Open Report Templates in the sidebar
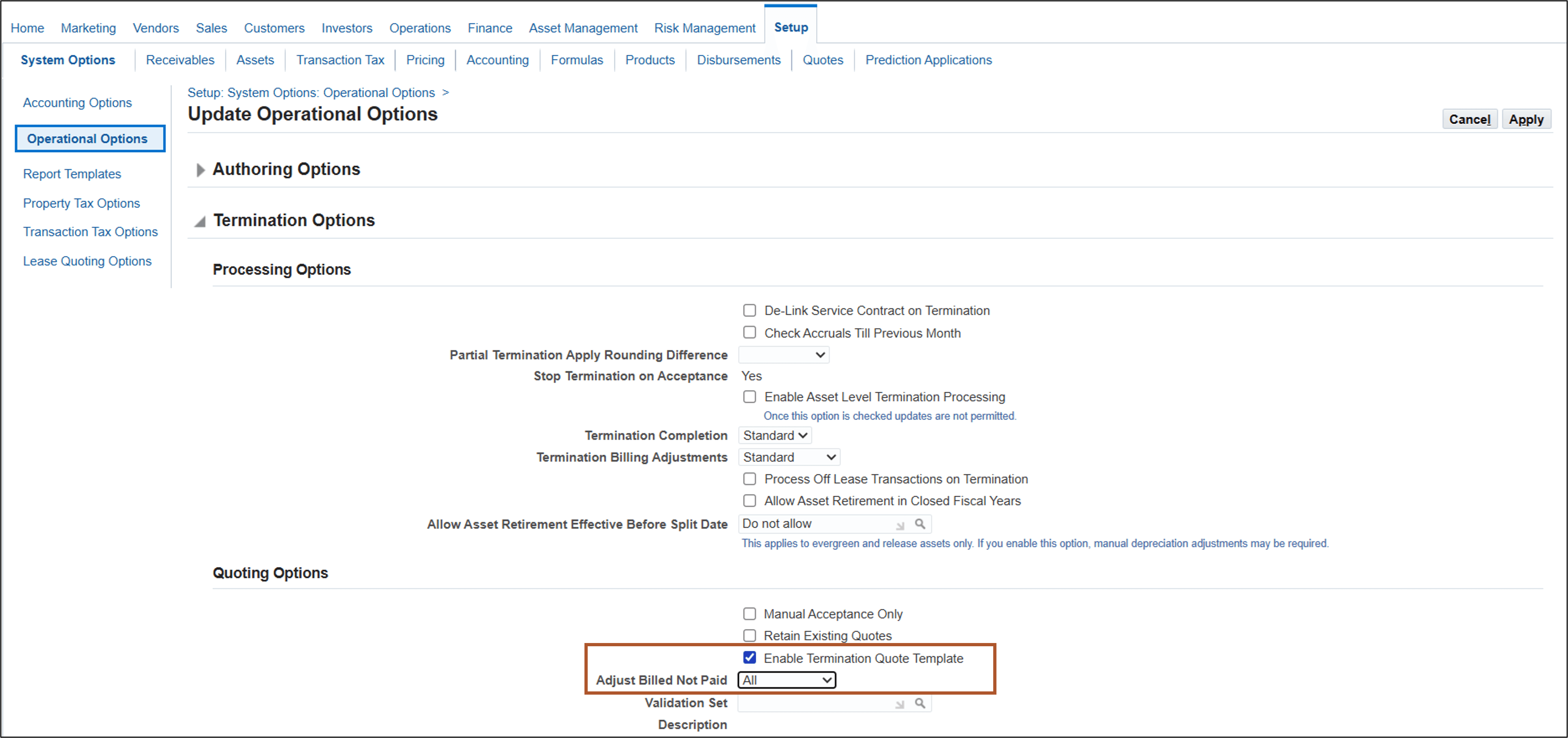 pos(72,173)
